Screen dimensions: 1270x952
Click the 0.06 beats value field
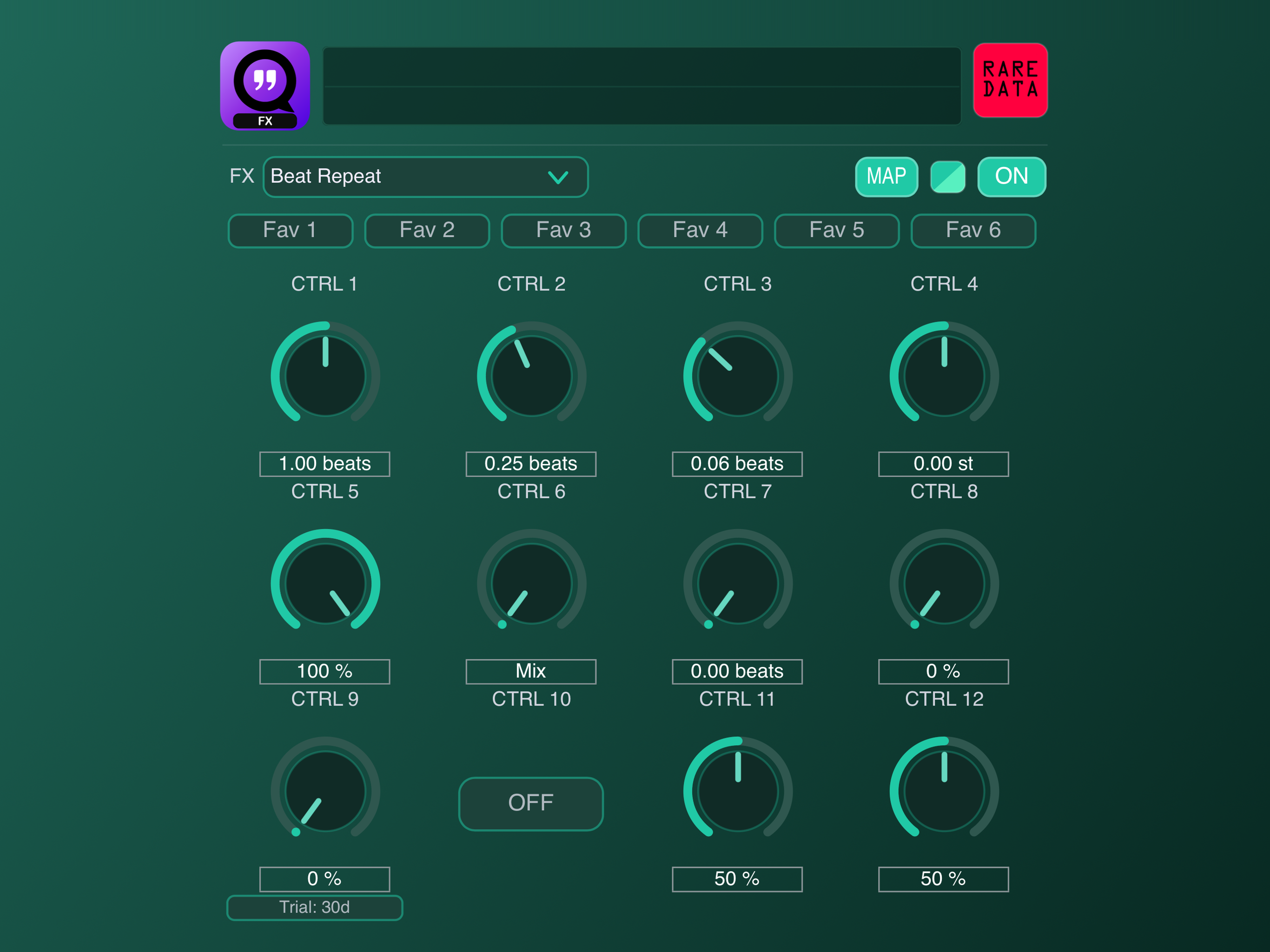pos(737,464)
